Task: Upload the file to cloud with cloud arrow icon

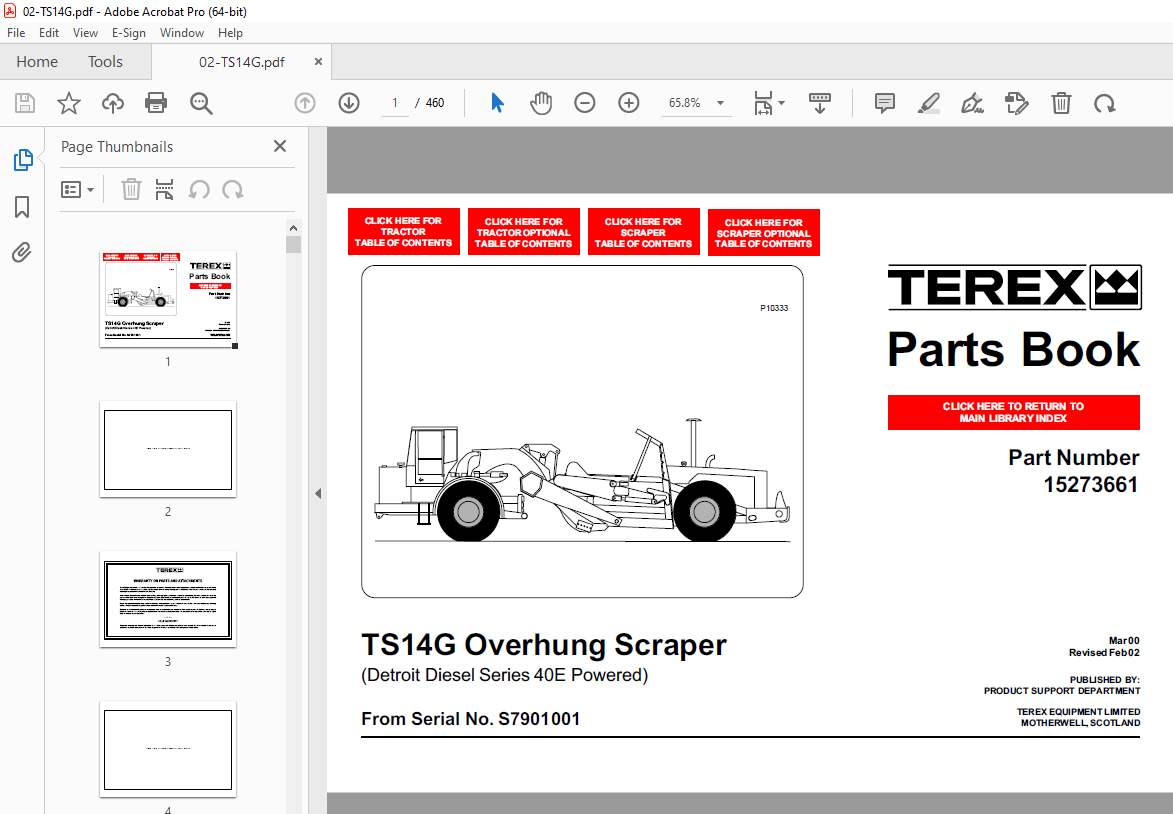Action: click(x=112, y=103)
